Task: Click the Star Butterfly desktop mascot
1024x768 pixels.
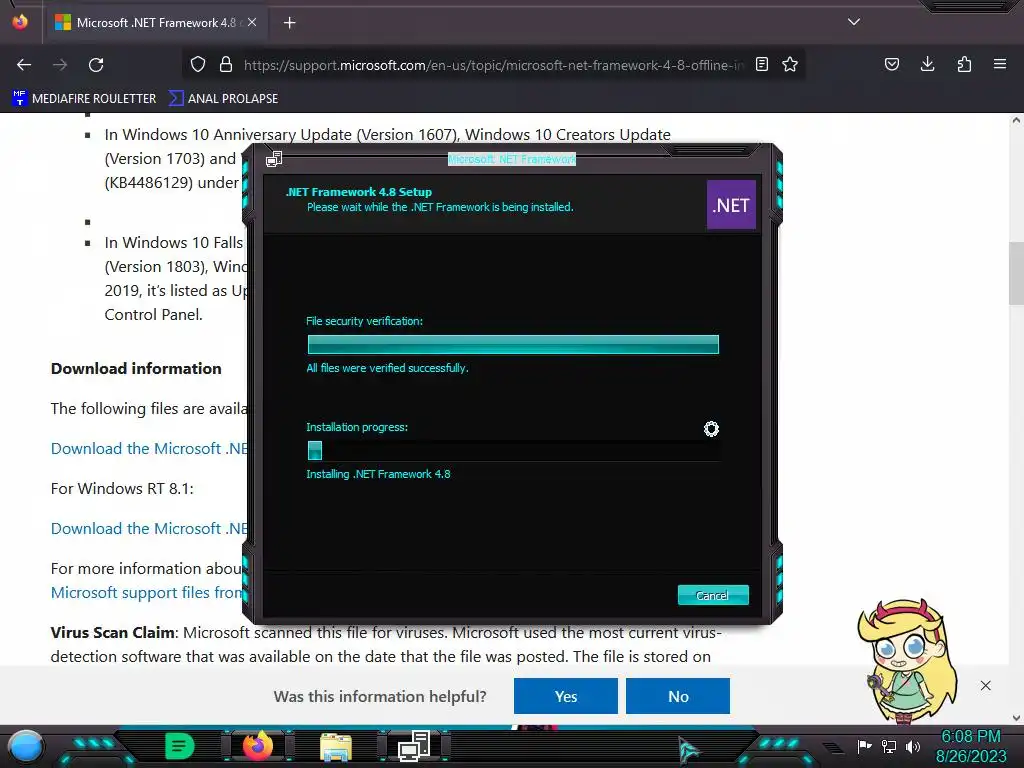Action: coord(908,661)
